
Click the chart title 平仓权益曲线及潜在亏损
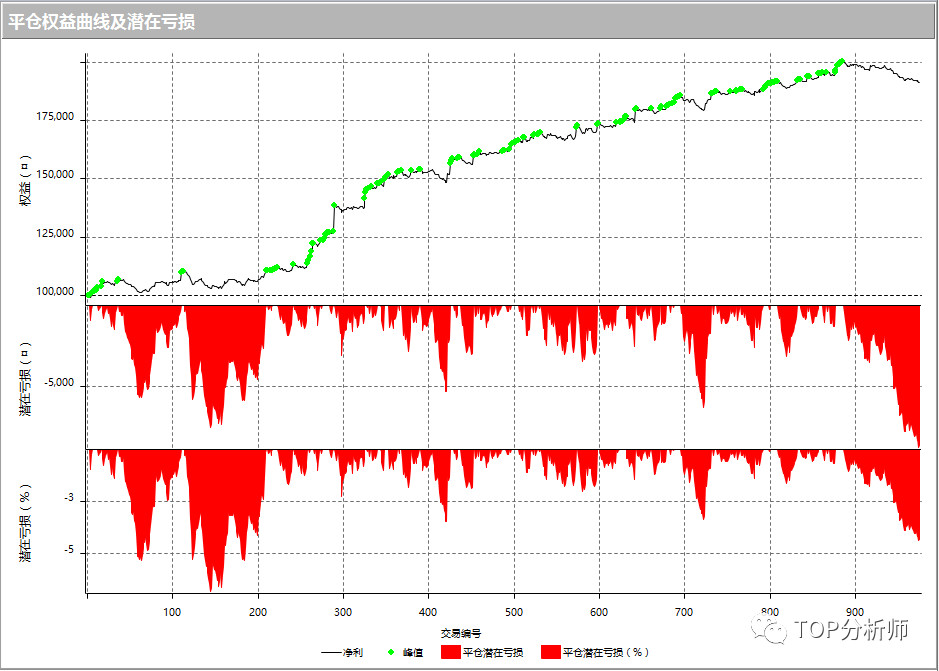click(101, 22)
